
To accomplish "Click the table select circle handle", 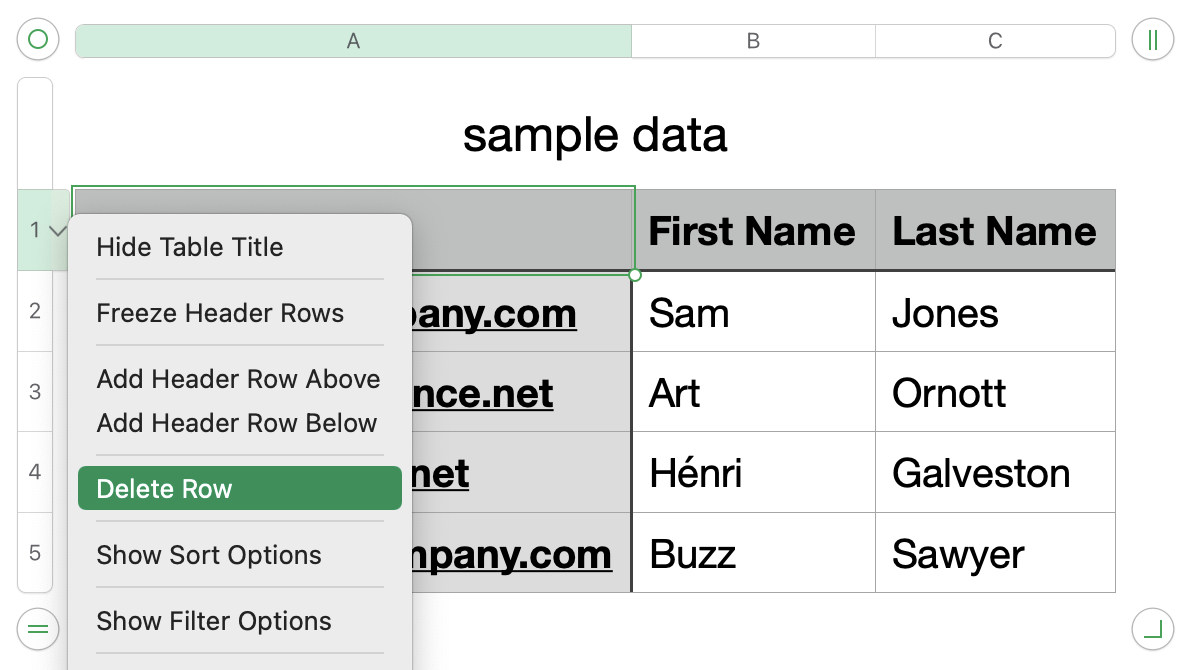I will 38,39.
